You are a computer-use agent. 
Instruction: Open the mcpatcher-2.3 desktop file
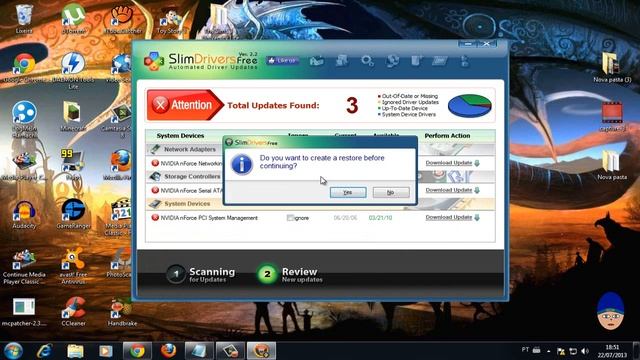(x=24, y=312)
